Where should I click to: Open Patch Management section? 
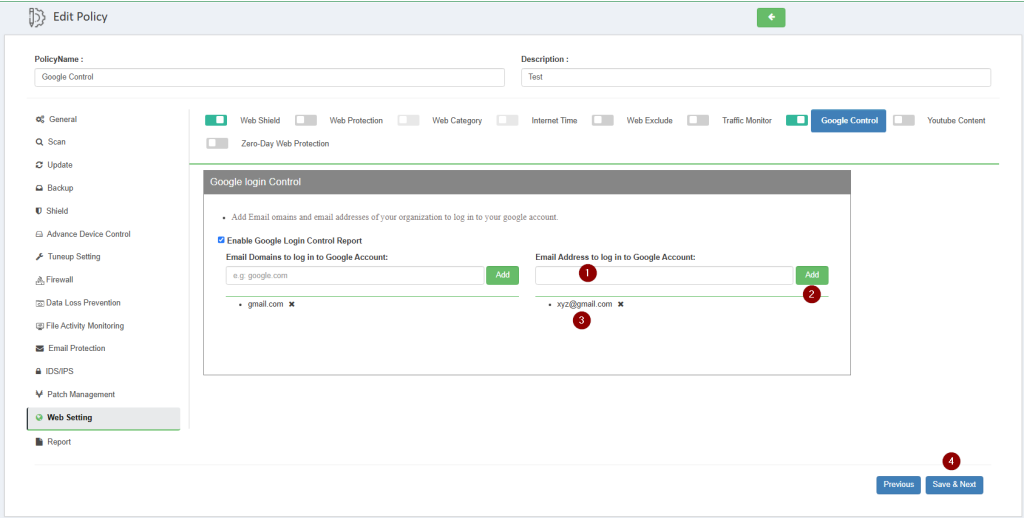(x=80, y=395)
